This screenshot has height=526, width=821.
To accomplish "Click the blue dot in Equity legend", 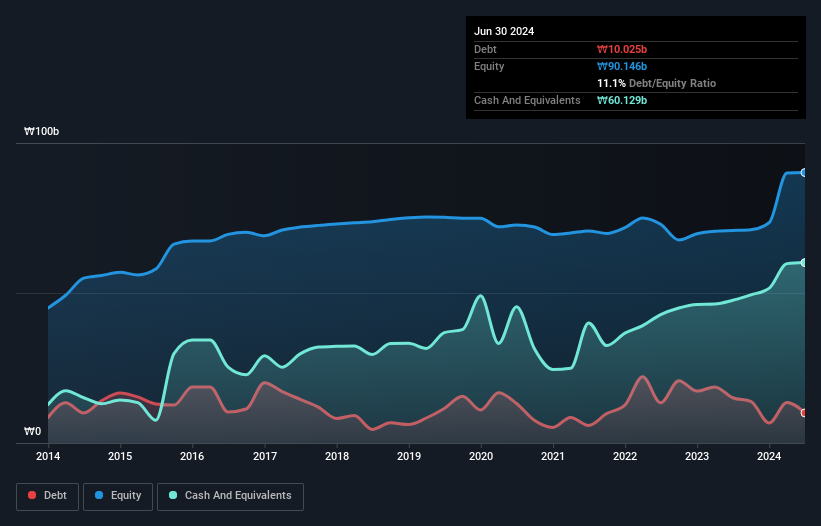I will 99,495.
